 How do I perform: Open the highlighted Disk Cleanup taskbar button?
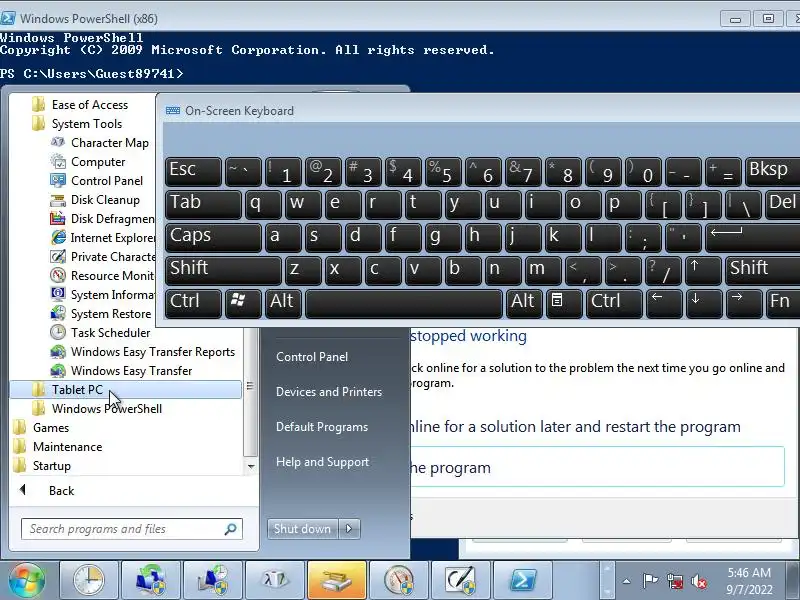337,580
